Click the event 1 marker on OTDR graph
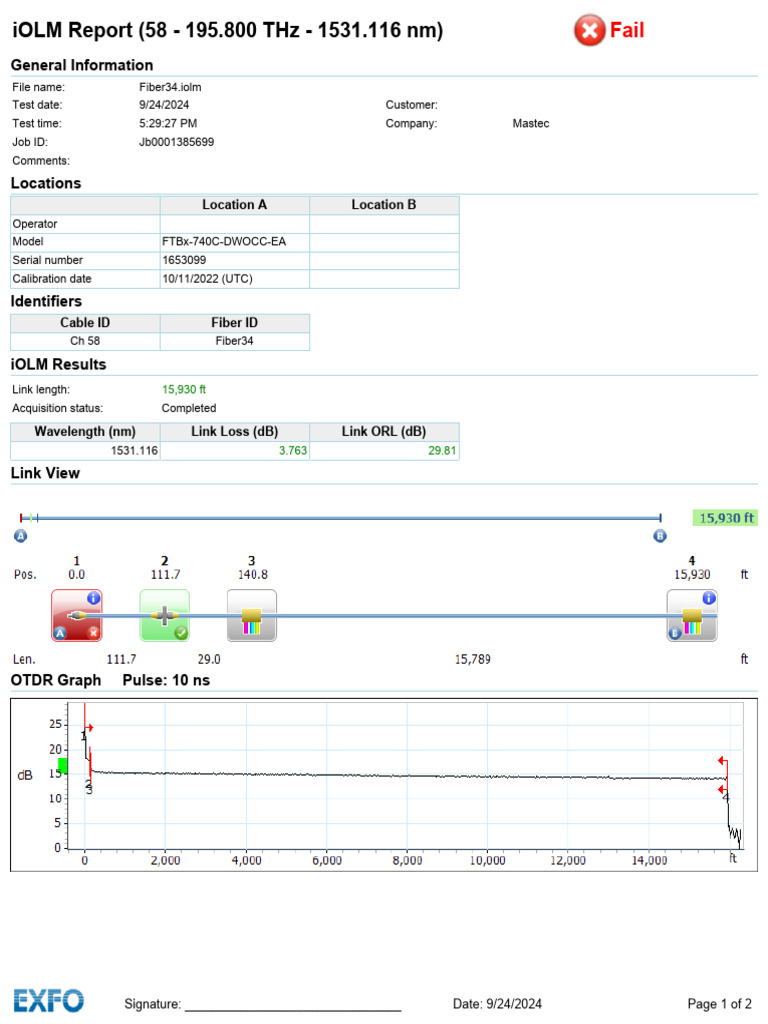768x1024 pixels. [84, 736]
